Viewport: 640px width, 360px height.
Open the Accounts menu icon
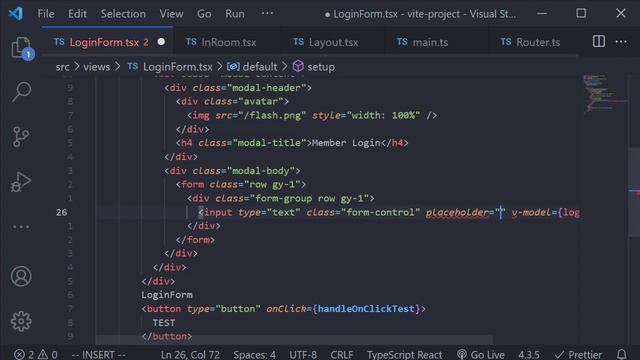tap(21, 276)
